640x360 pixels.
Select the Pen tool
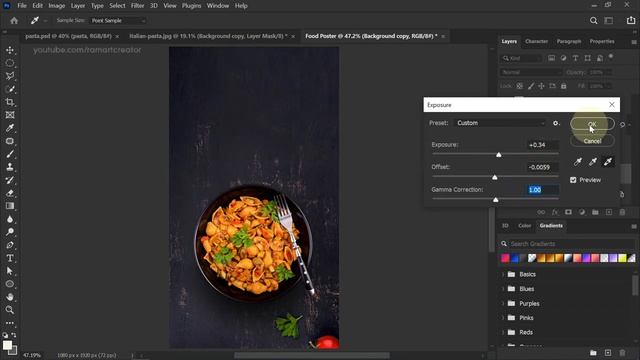click(10, 245)
